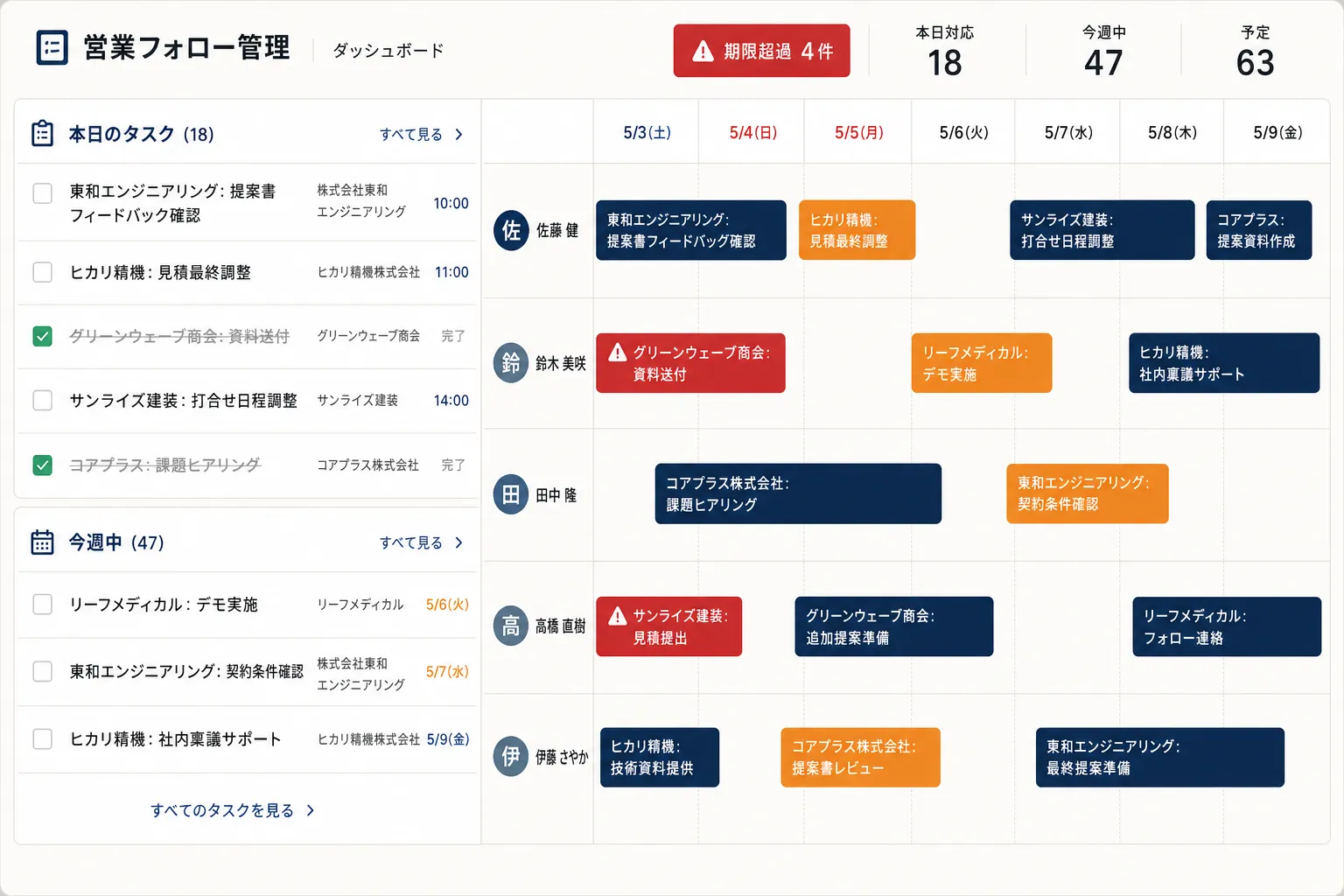Open all tasks via すべてのタスクを見る chevron
This screenshot has height=896, width=1344.
[x=311, y=810]
